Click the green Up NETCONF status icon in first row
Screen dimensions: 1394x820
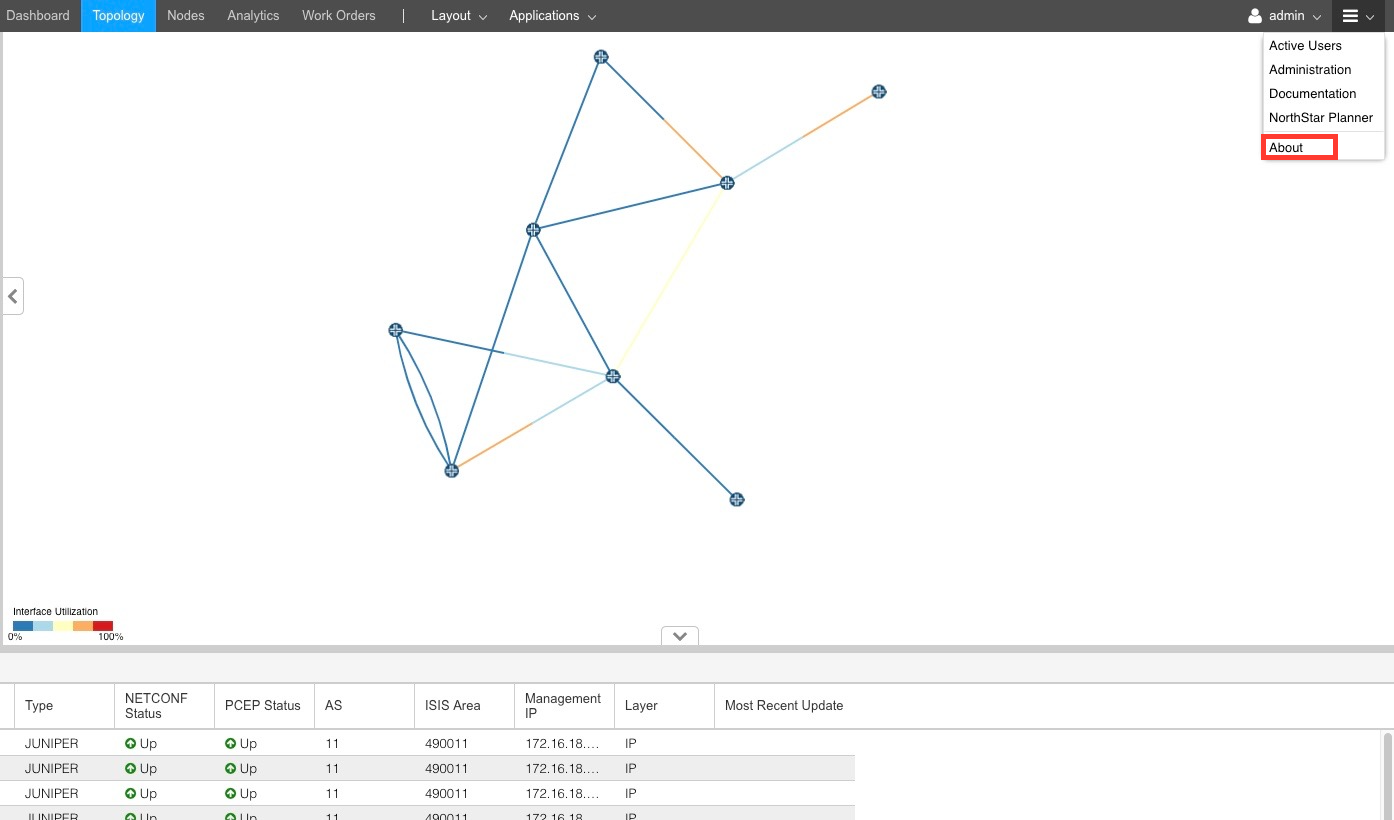(131, 743)
